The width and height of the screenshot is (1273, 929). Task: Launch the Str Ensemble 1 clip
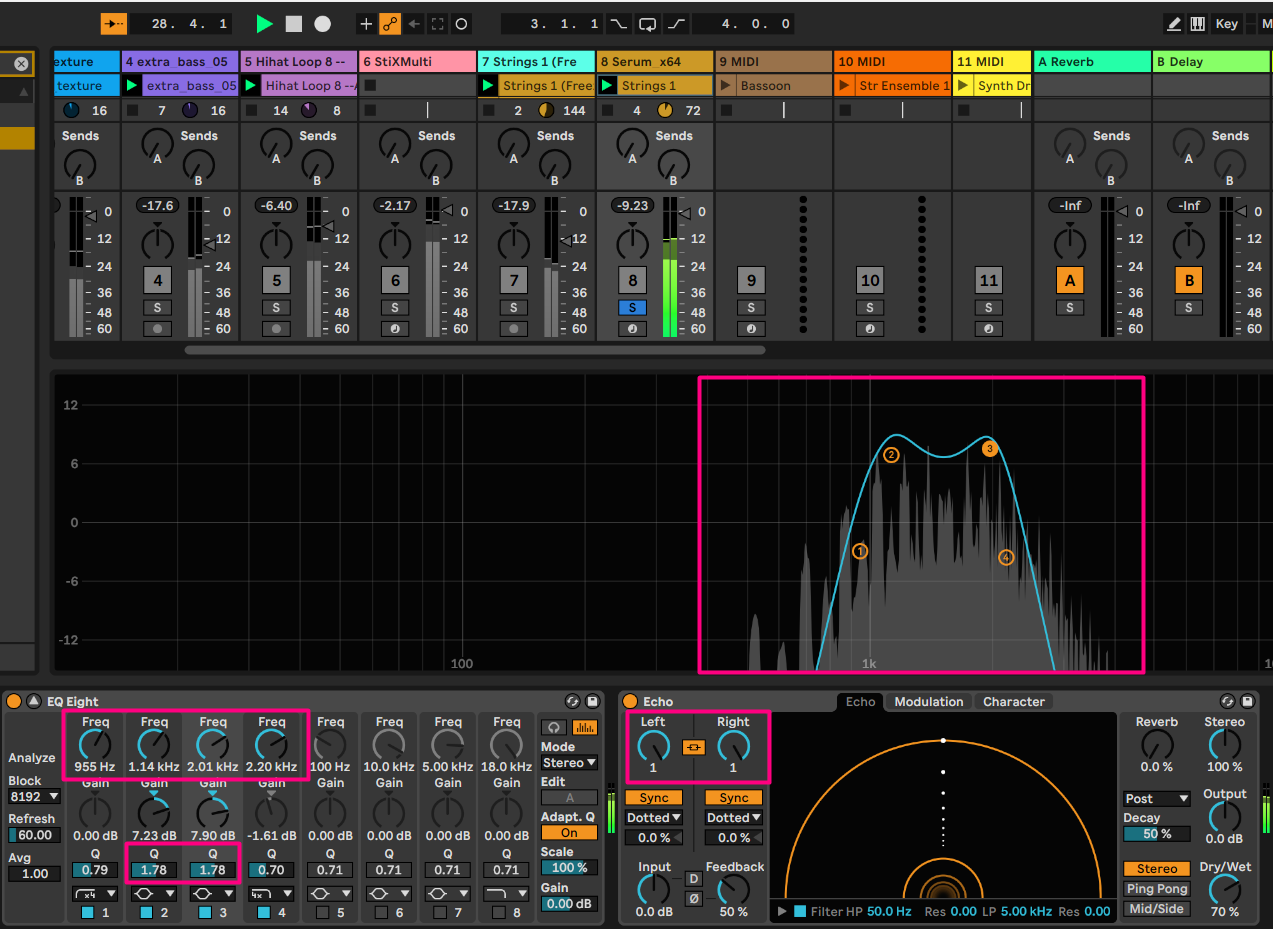[x=845, y=86]
